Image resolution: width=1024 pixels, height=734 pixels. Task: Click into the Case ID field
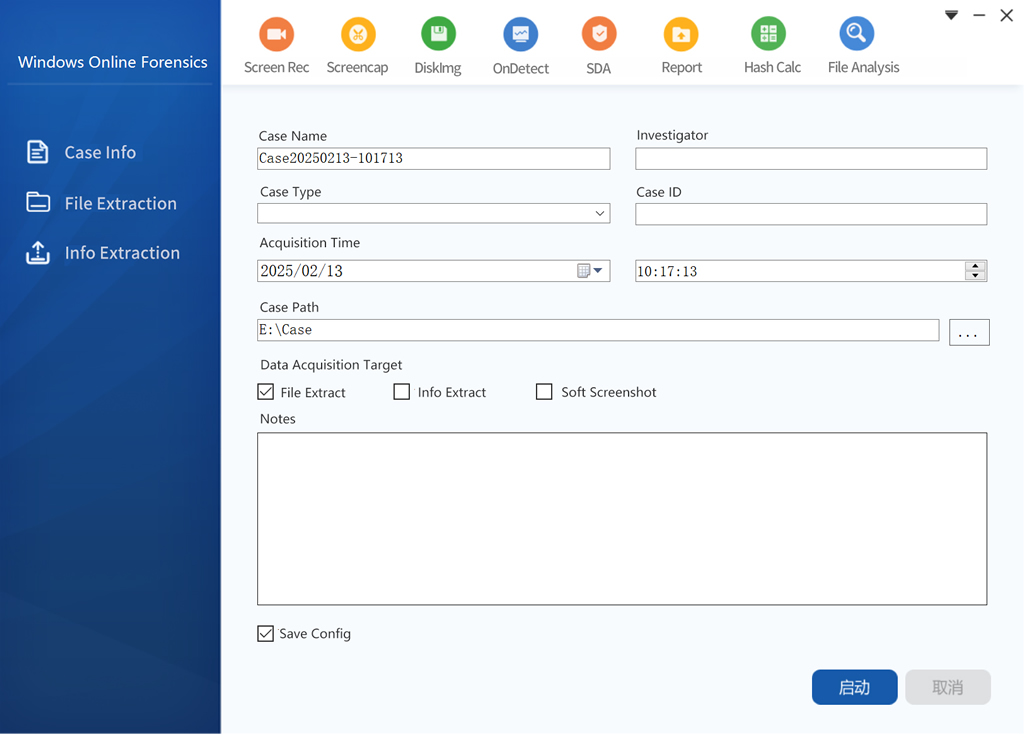(811, 214)
